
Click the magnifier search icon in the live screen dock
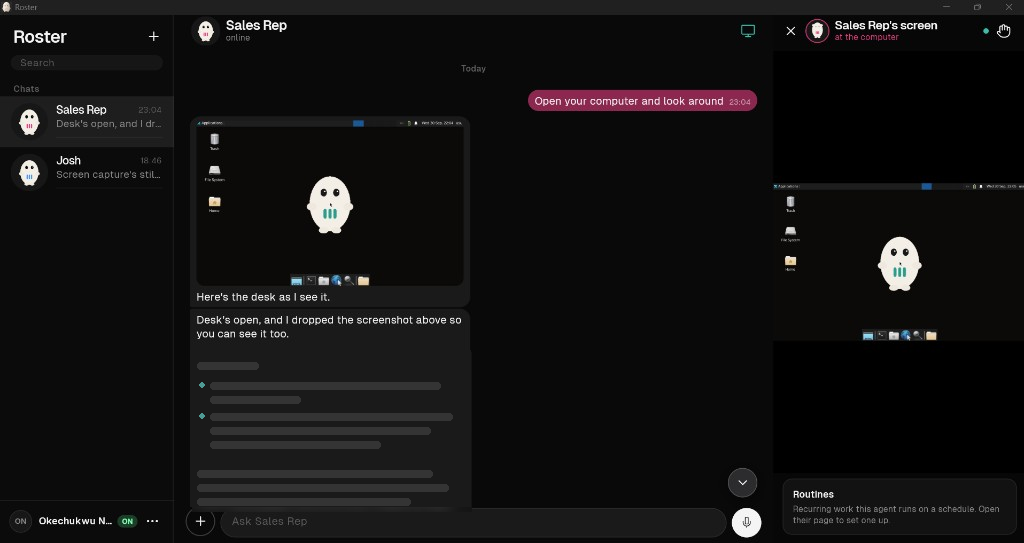pyautogui.click(x=918, y=335)
